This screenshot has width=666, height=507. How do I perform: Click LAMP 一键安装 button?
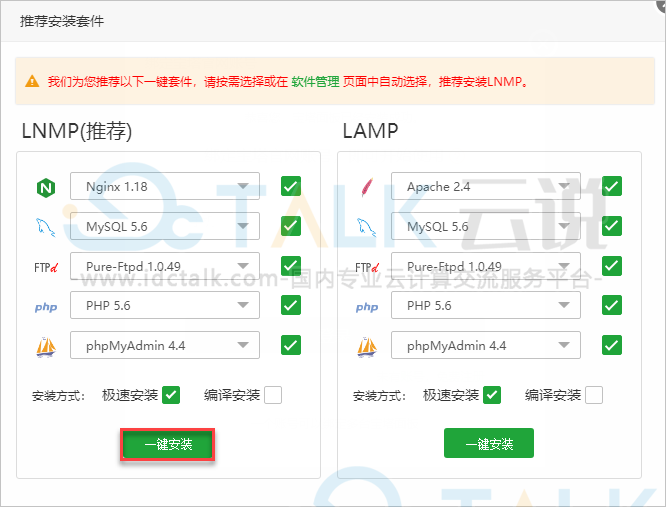click(x=489, y=443)
